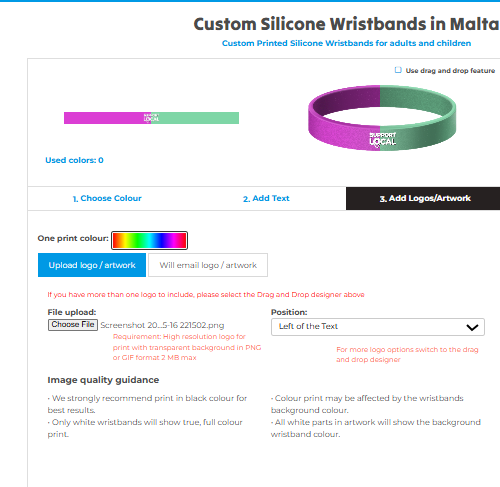Open the Add Text tab
This screenshot has height=487, width=500.
(x=266, y=198)
